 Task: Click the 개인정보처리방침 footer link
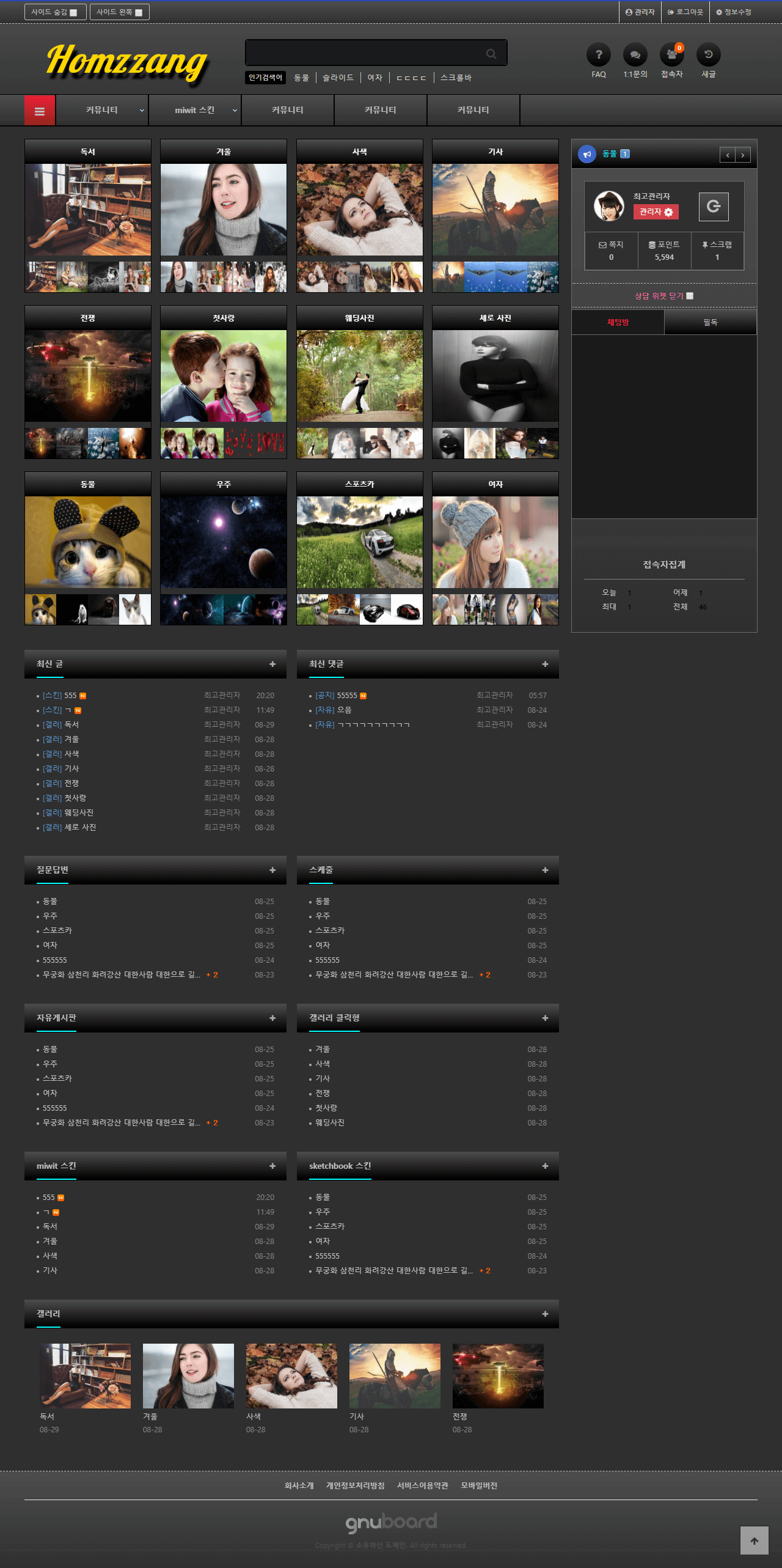[x=355, y=1485]
